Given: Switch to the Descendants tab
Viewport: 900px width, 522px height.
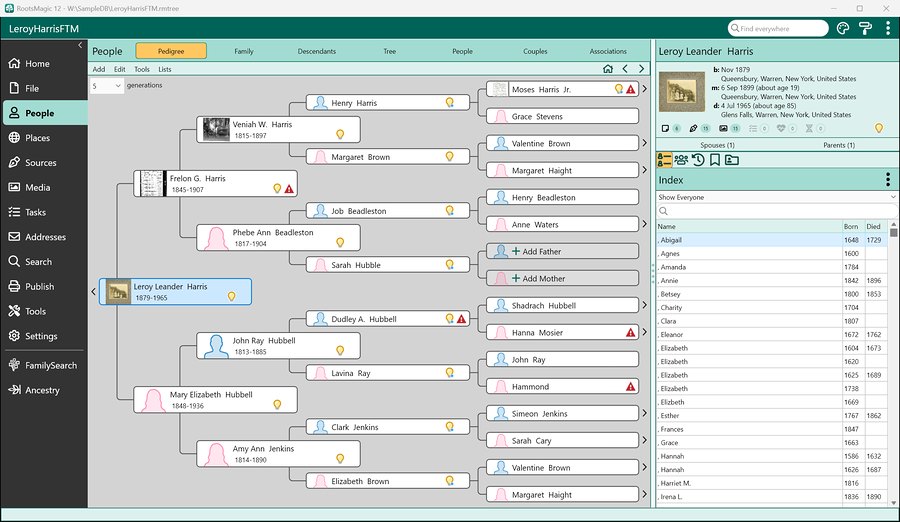Looking at the screenshot, I should [317, 51].
